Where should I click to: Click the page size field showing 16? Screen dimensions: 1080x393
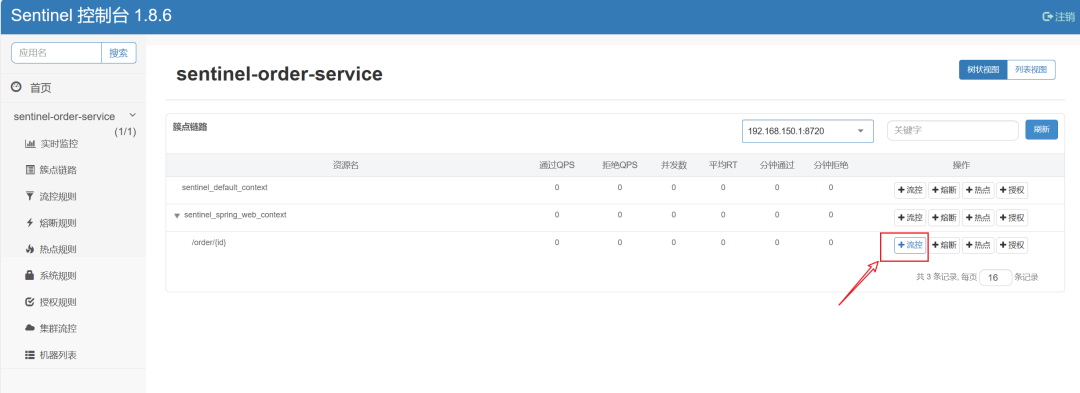[x=995, y=277]
